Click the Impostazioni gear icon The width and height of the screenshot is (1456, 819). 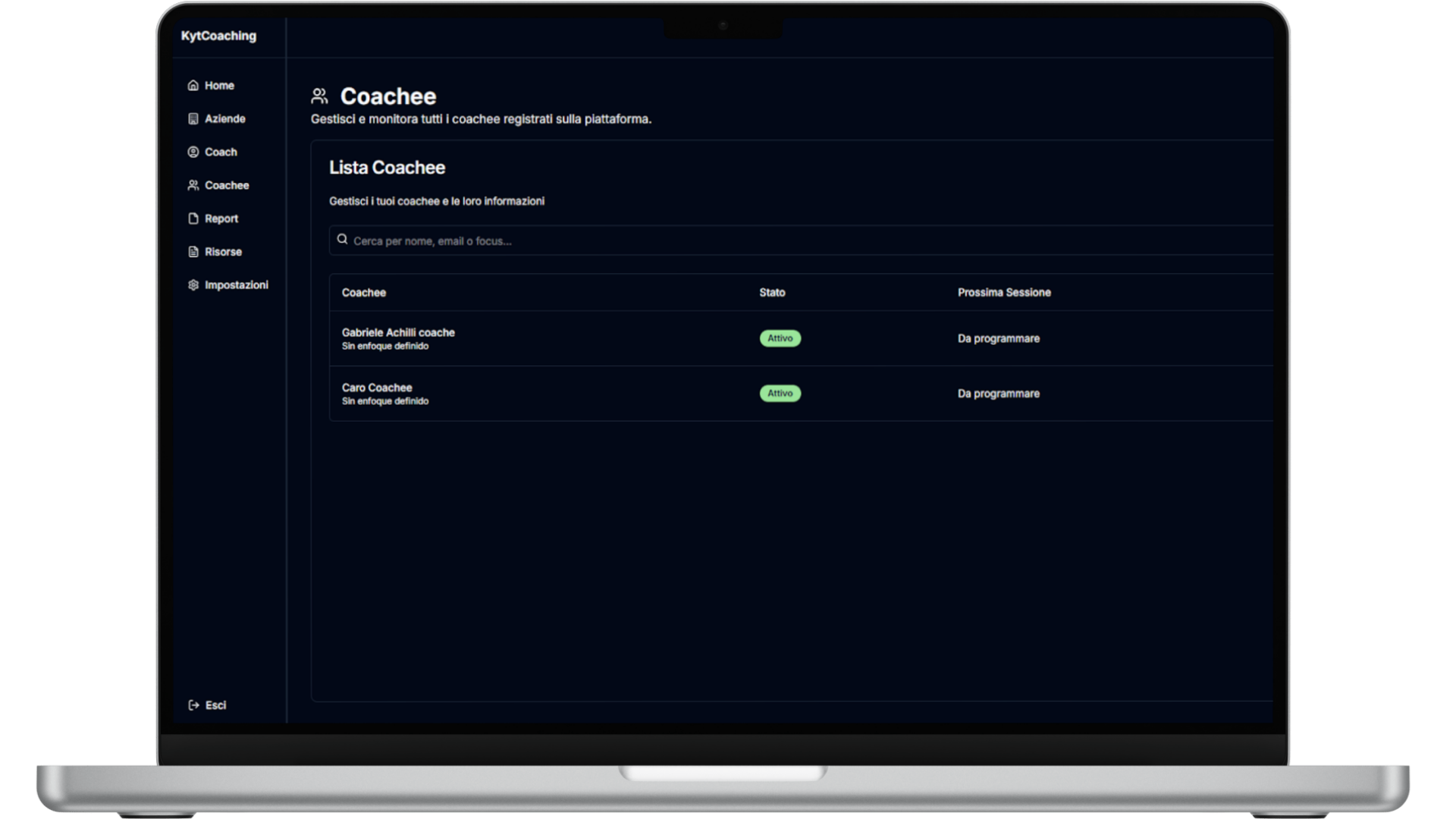coord(193,285)
